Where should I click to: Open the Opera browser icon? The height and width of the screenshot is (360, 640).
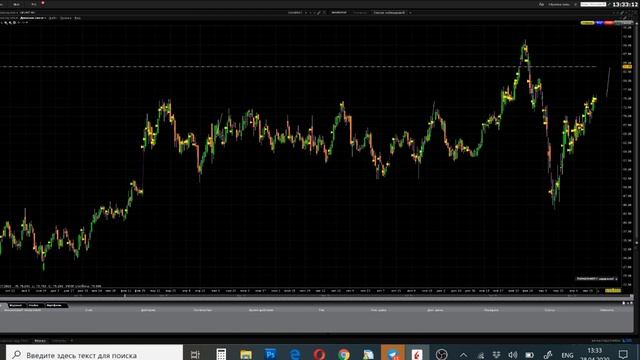tap(319, 354)
